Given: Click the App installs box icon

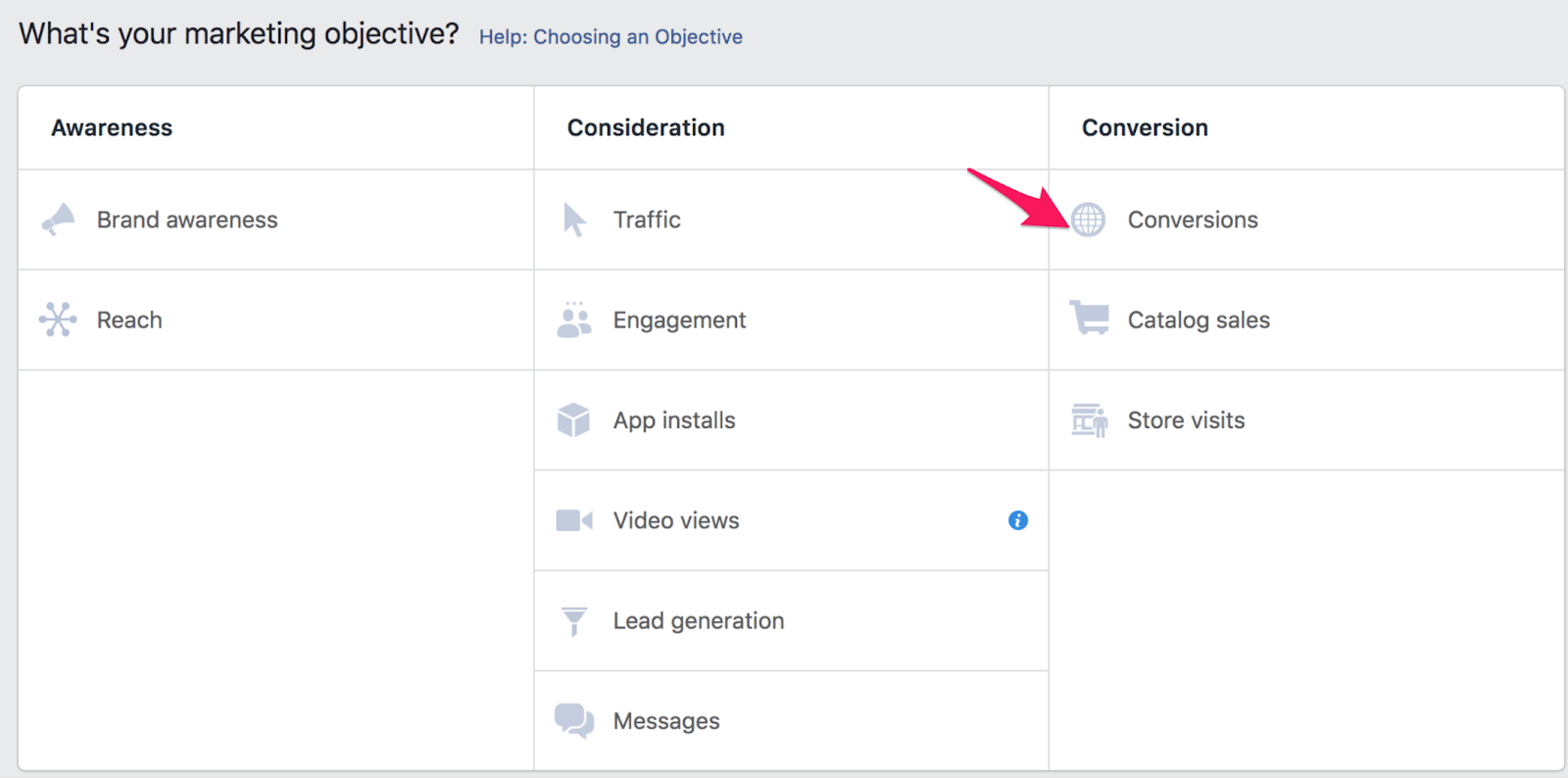Looking at the screenshot, I should pyautogui.click(x=573, y=420).
